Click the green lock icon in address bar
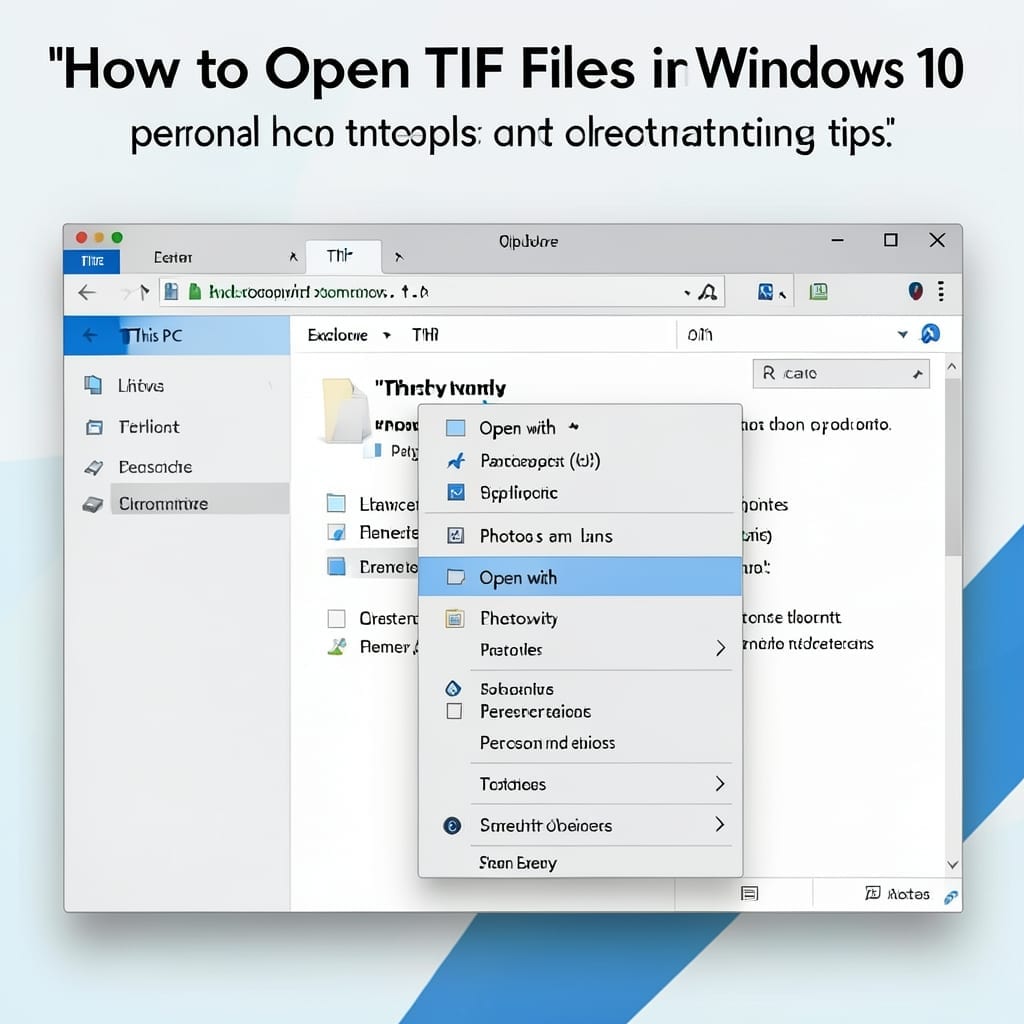 click(195, 291)
